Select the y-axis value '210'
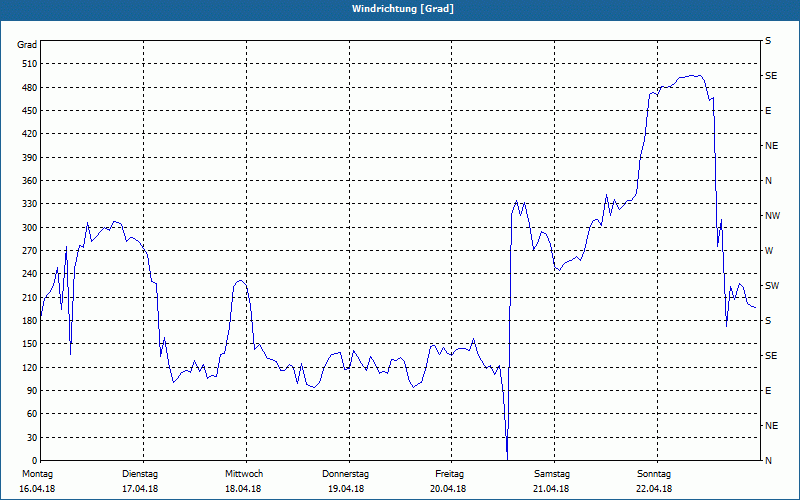 (x=30, y=297)
